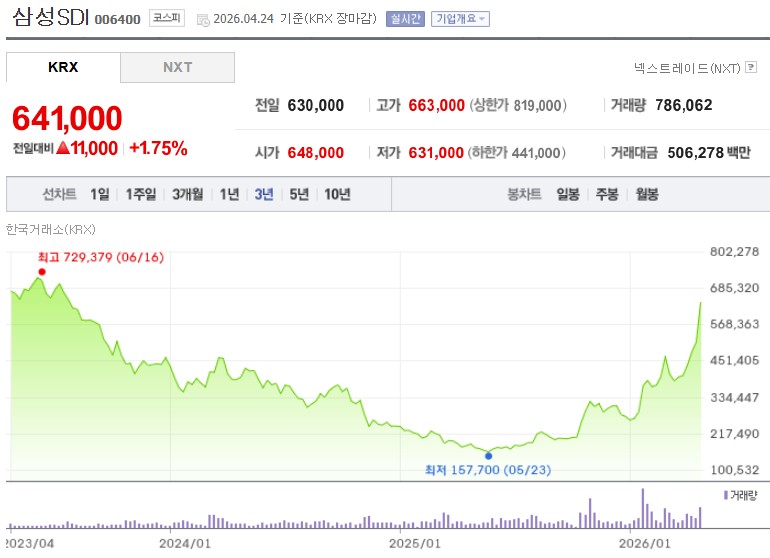Image resolution: width=770 pixels, height=558 pixels.
Task: Click the 거래량 value 786,062
Action: 684,105
